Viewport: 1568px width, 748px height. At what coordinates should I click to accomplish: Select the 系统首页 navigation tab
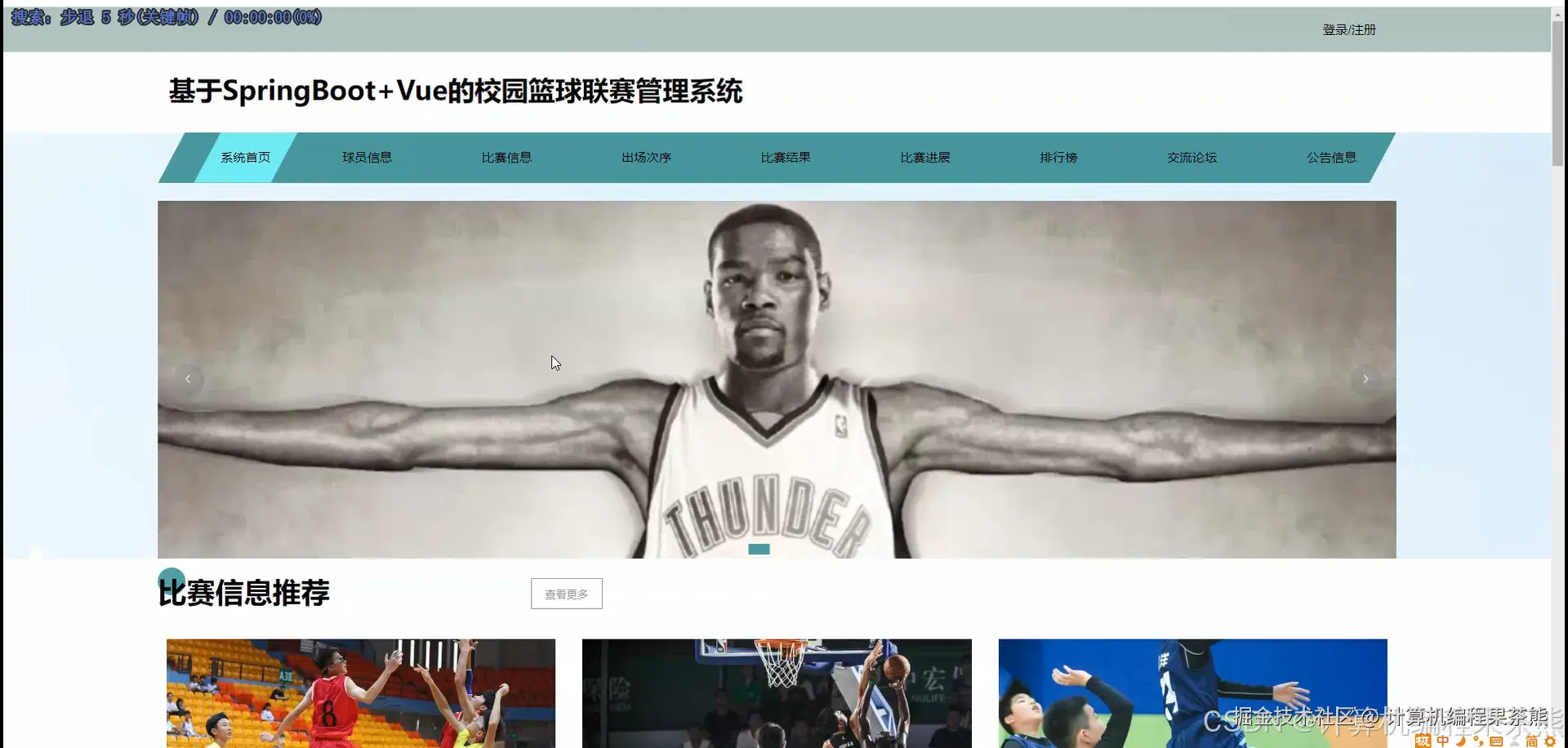(245, 158)
